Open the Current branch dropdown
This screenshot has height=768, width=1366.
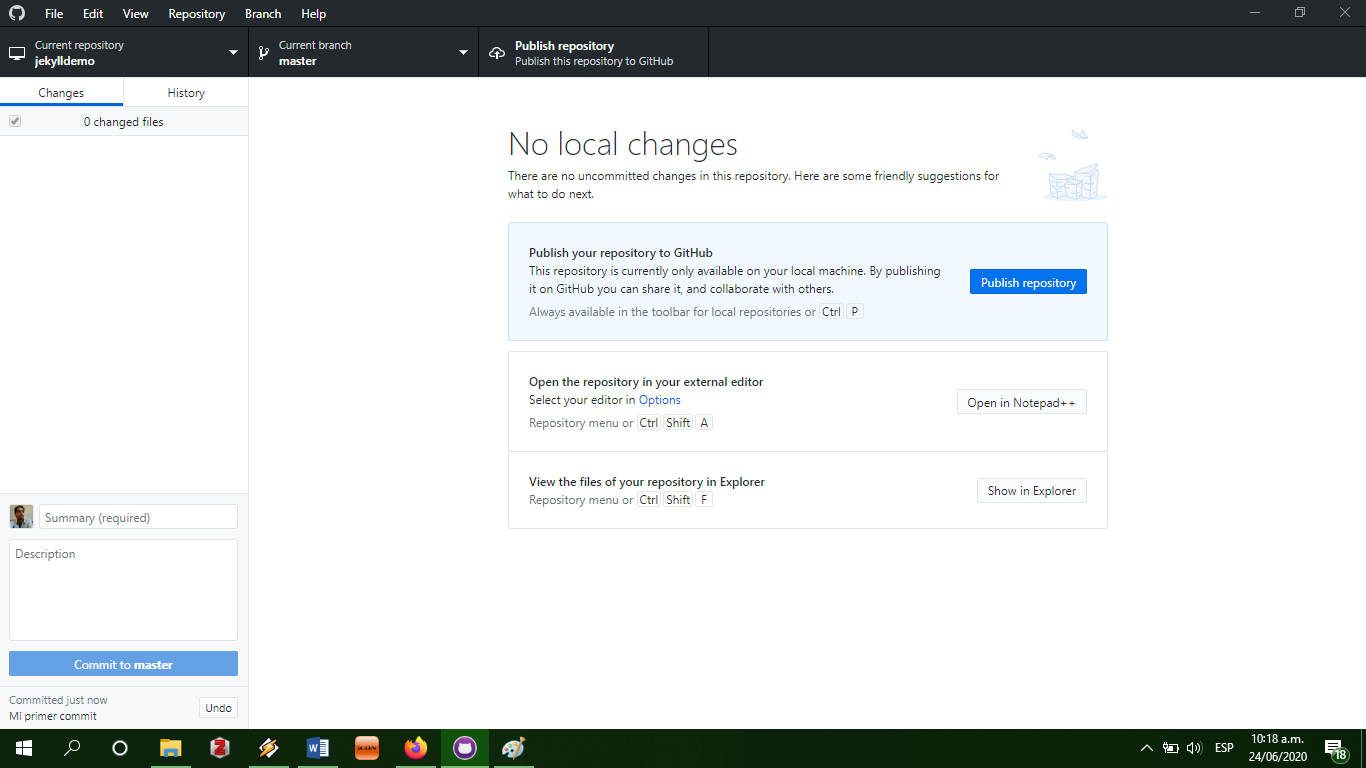pyautogui.click(x=363, y=51)
